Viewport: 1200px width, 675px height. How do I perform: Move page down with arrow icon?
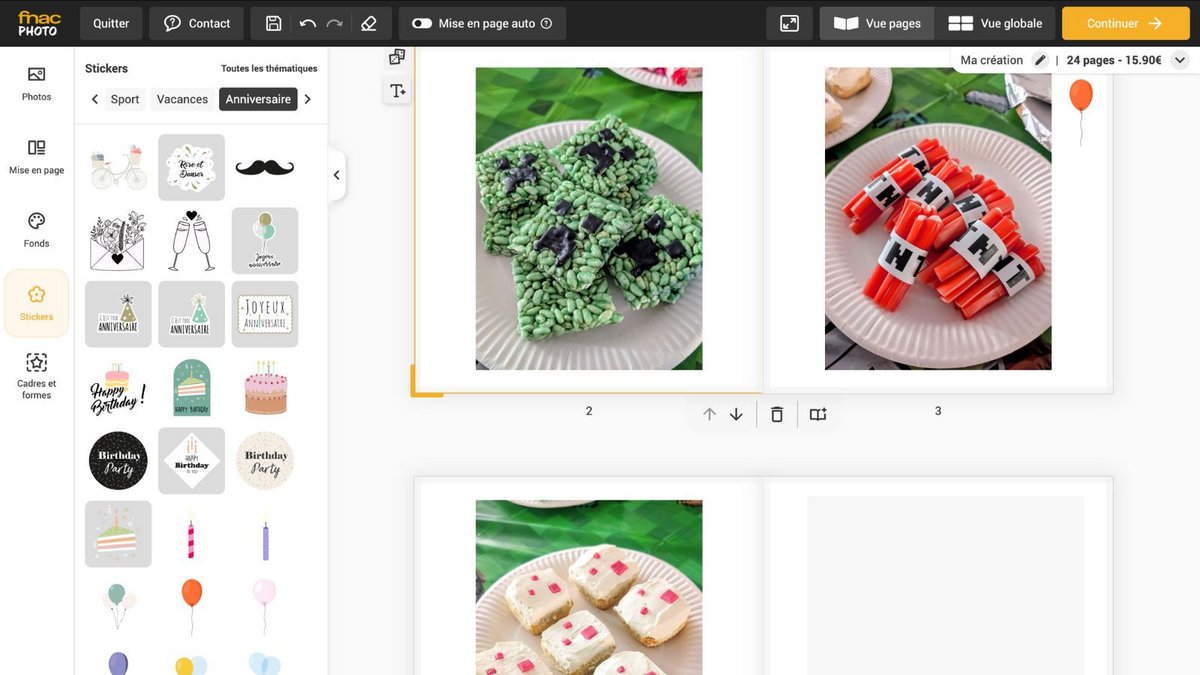click(x=737, y=414)
